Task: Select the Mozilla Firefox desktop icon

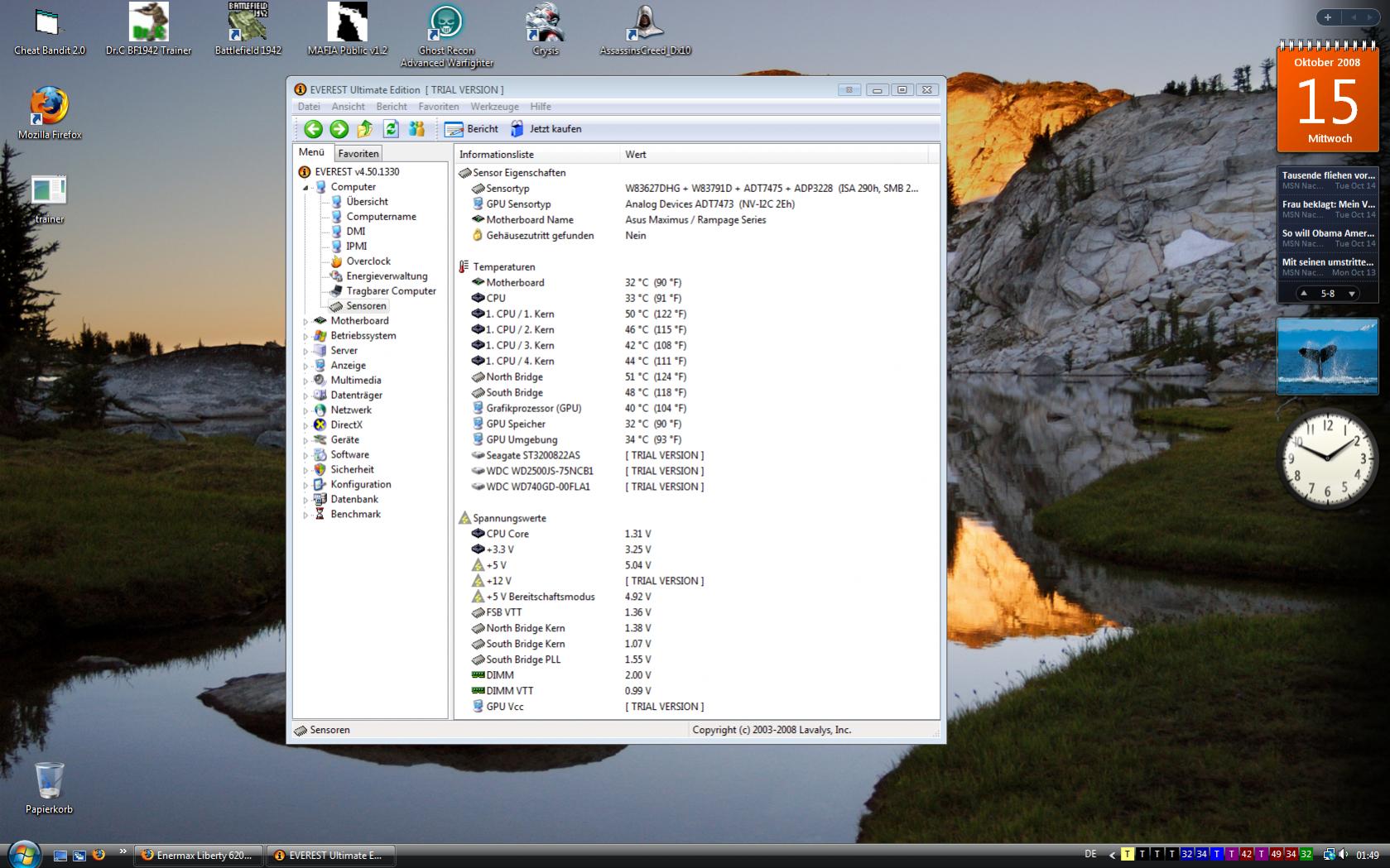Action: [x=50, y=113]
